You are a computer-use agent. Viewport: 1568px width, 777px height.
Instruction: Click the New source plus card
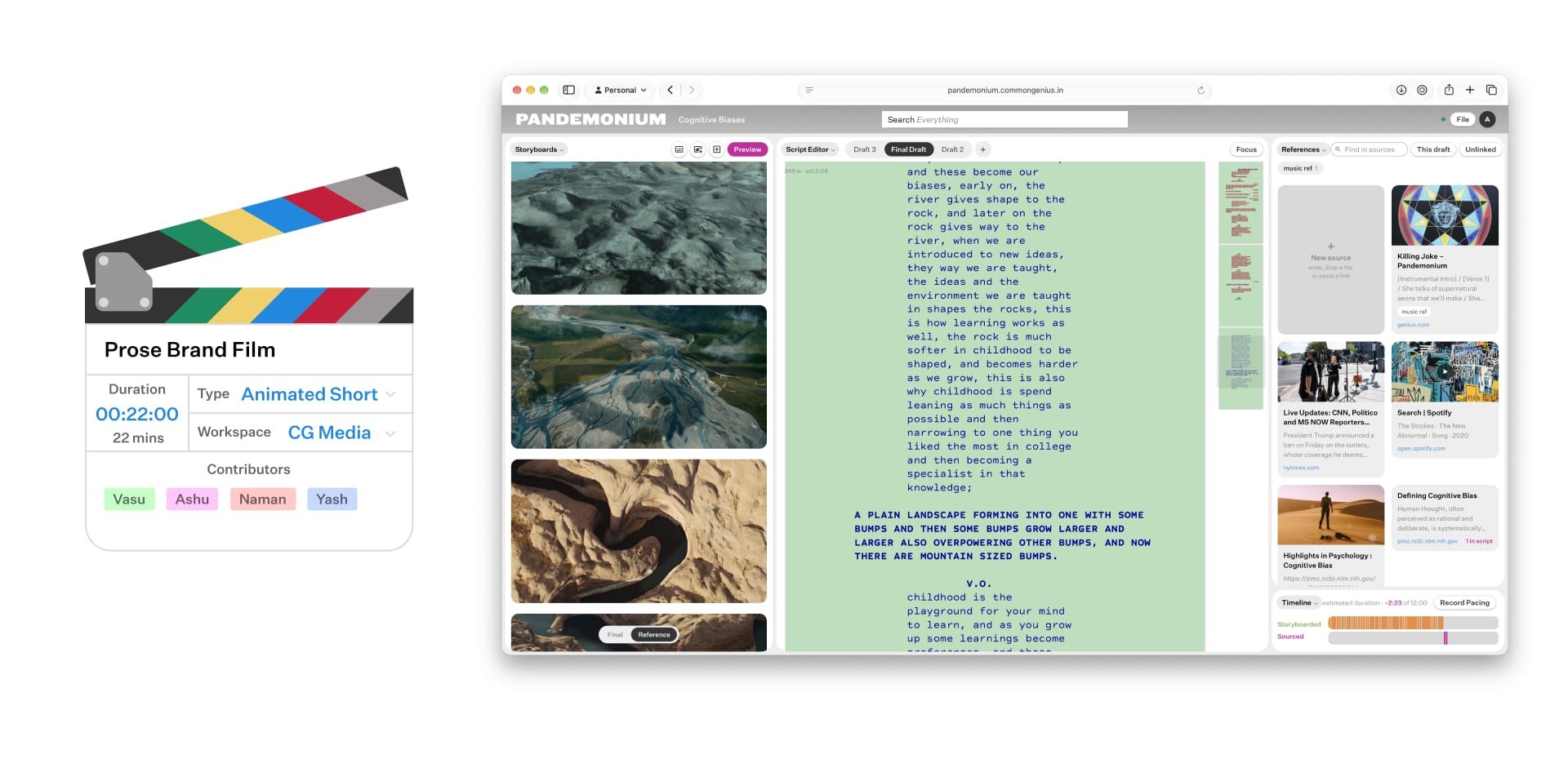pos(1331,260)
